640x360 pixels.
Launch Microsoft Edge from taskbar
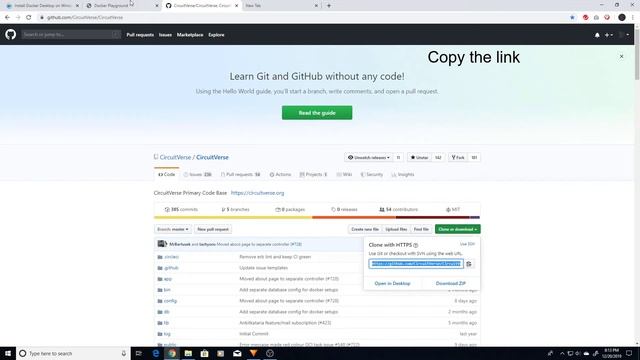pos(156,353)
